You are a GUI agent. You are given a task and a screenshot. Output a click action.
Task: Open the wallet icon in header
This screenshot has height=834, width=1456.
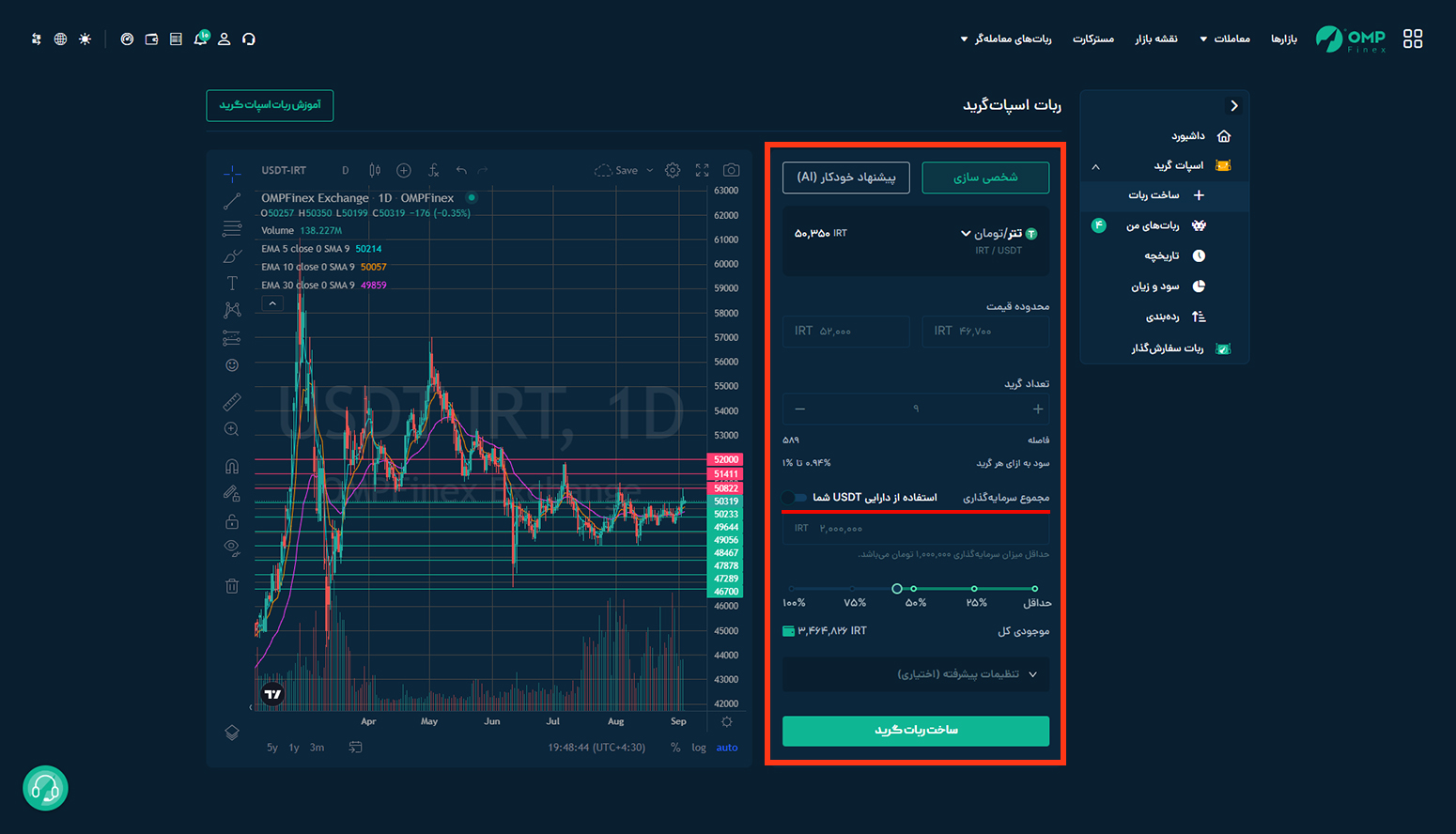coord(151,39)
